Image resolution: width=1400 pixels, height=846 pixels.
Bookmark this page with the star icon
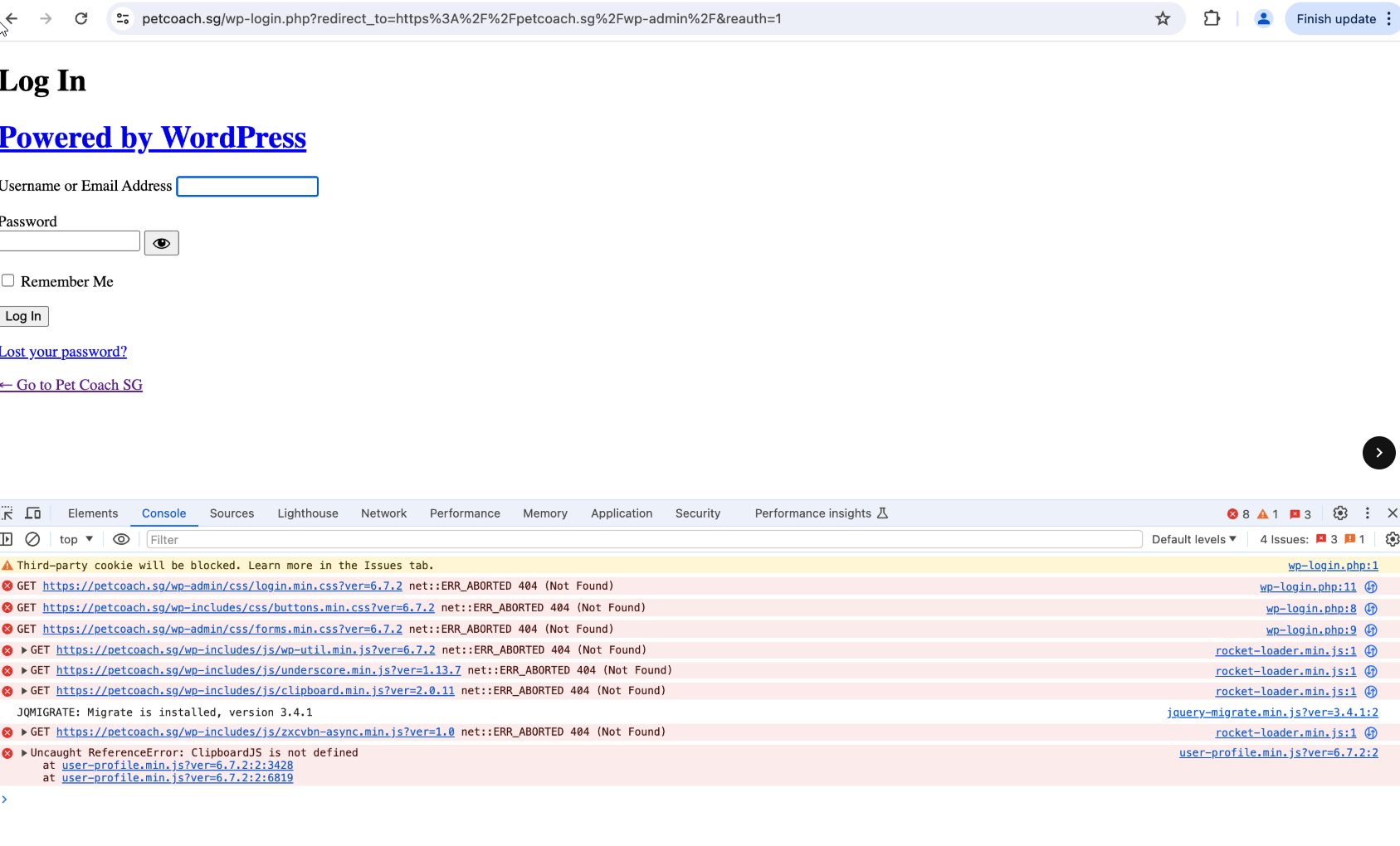[x=1163, y=18]
